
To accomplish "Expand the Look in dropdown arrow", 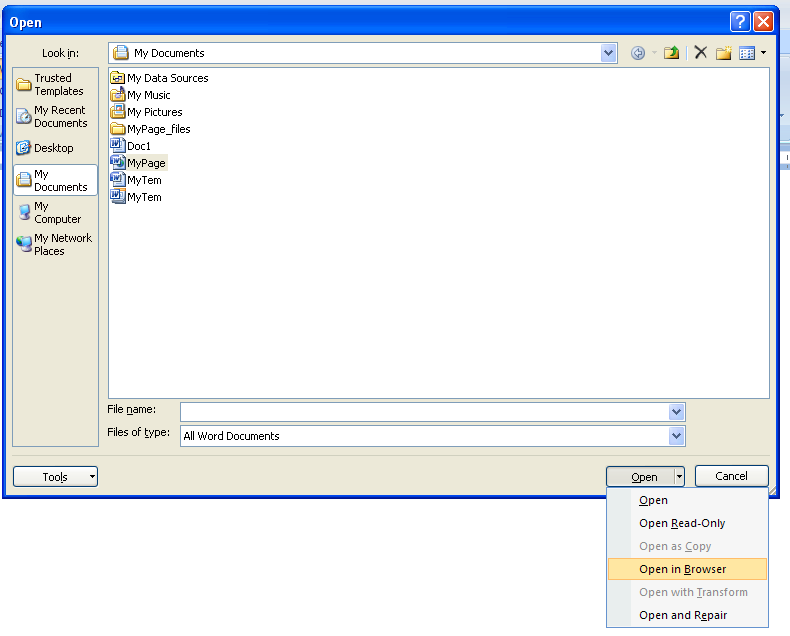I will coord(609,53).
